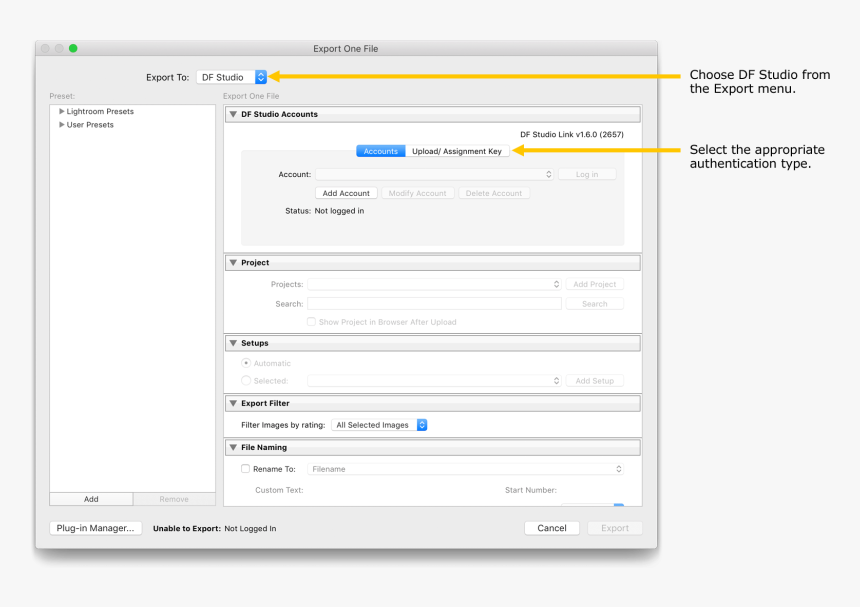The width and height of the screenshot is (860, 607).
Task: Collapse the Setups section
Action: pyautogui.click(x=233, y=343)
